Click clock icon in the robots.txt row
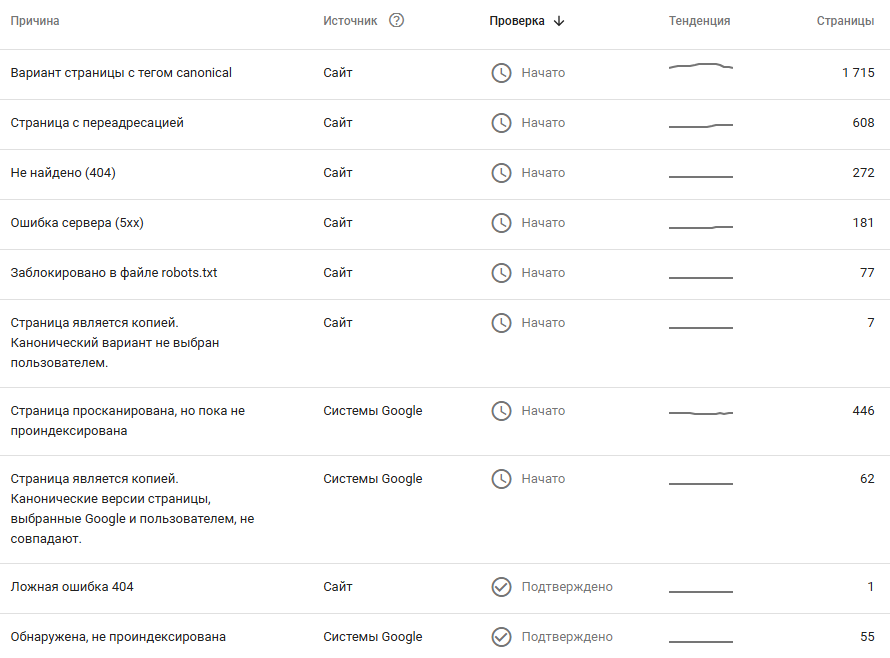Image resolution: width=890 pixels, height=658 pixels. click(x=501, y=273)
